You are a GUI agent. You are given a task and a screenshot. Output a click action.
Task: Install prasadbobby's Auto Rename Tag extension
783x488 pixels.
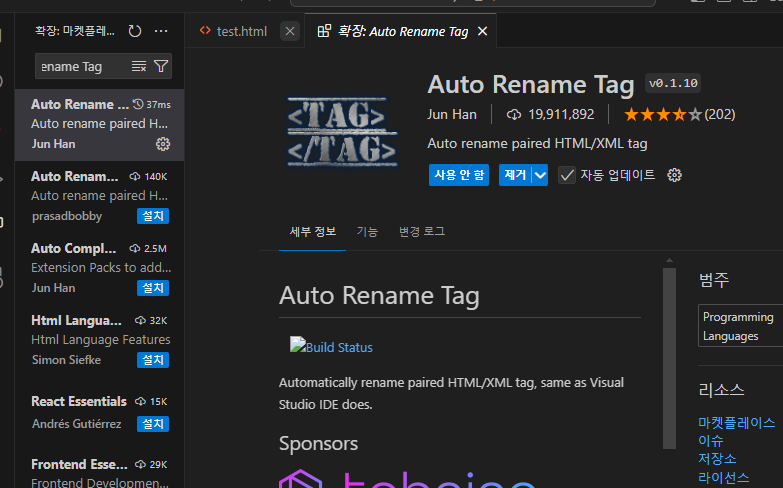point(153,216)
